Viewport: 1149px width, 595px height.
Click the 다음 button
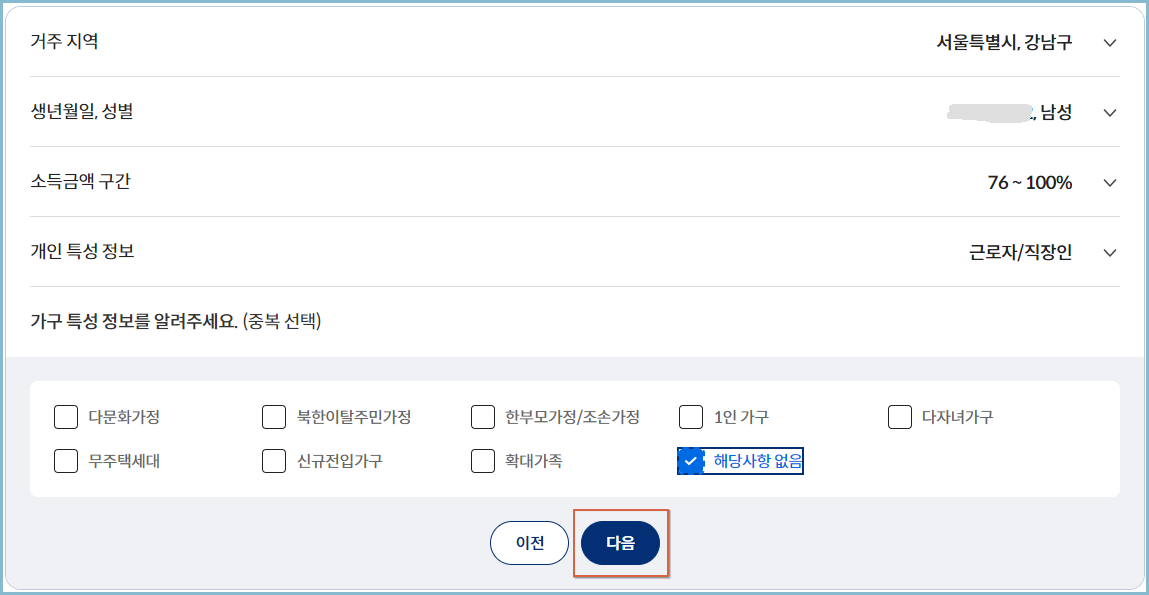pyautogui.click(x=621, y=542)
